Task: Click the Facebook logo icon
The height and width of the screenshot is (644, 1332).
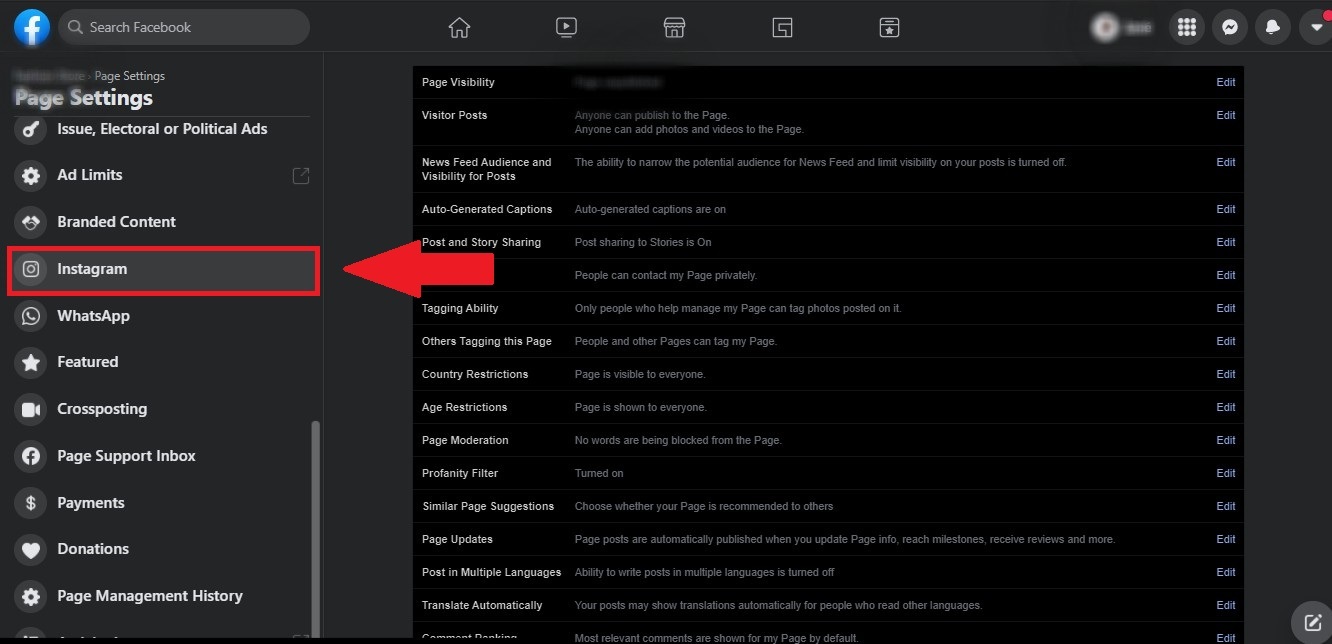Action: (x=32, y=27)
